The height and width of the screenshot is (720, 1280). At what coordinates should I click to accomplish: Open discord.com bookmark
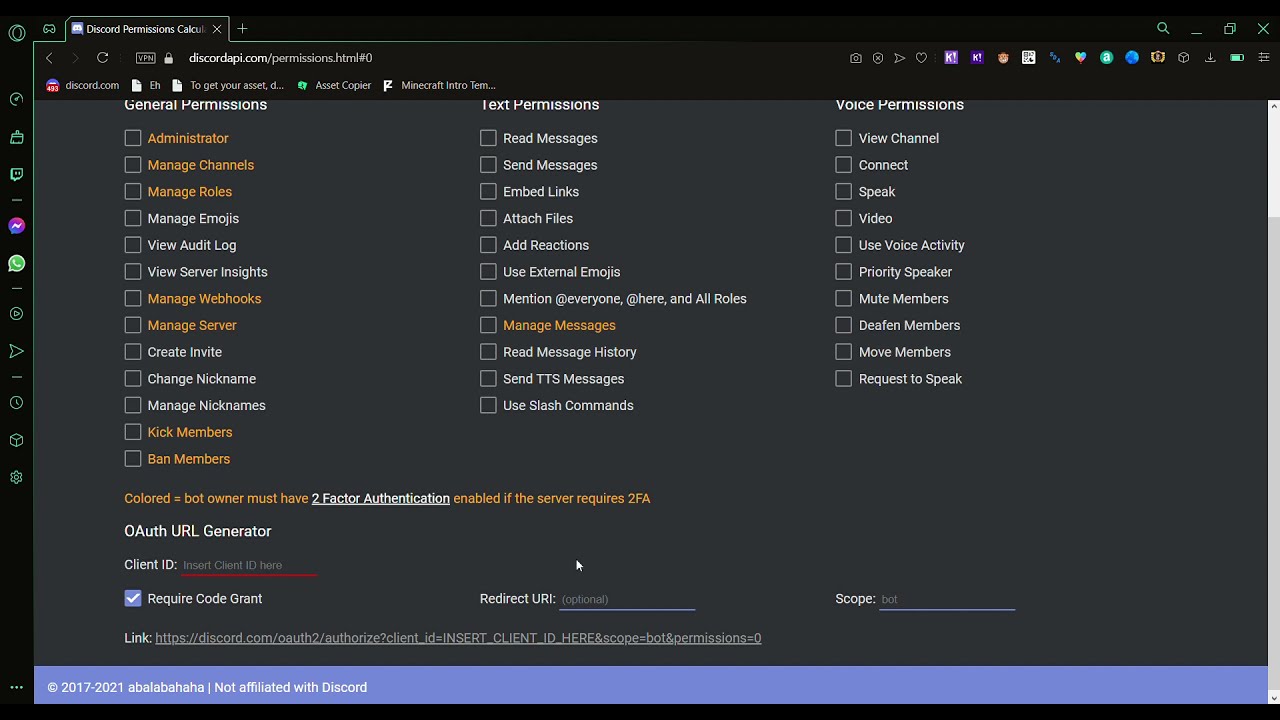pyautogui.click(x=83, y=85)
